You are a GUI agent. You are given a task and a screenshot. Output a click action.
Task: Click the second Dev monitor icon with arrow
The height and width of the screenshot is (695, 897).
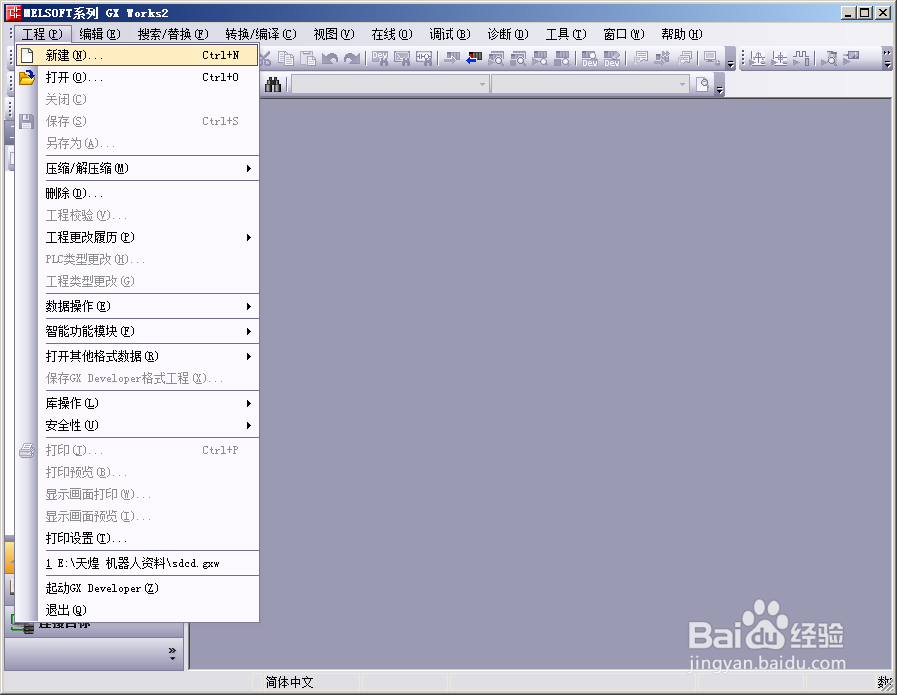click(x=612, y=58)
